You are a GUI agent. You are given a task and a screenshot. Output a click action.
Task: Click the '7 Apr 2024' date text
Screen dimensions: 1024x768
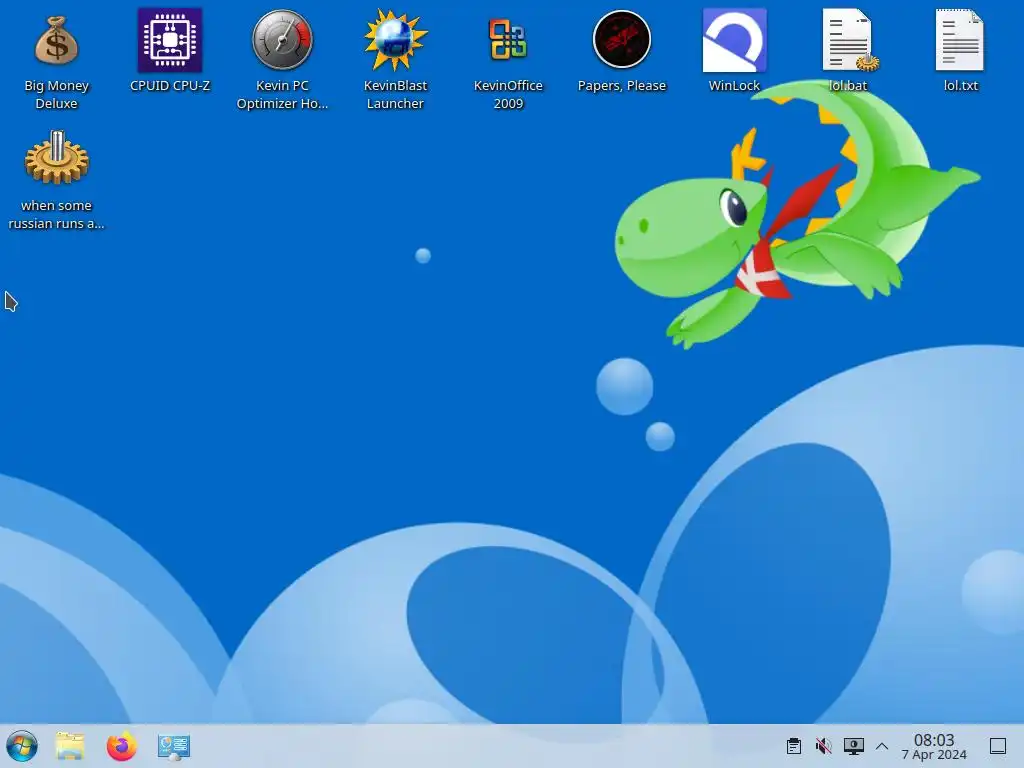(934, 755)
